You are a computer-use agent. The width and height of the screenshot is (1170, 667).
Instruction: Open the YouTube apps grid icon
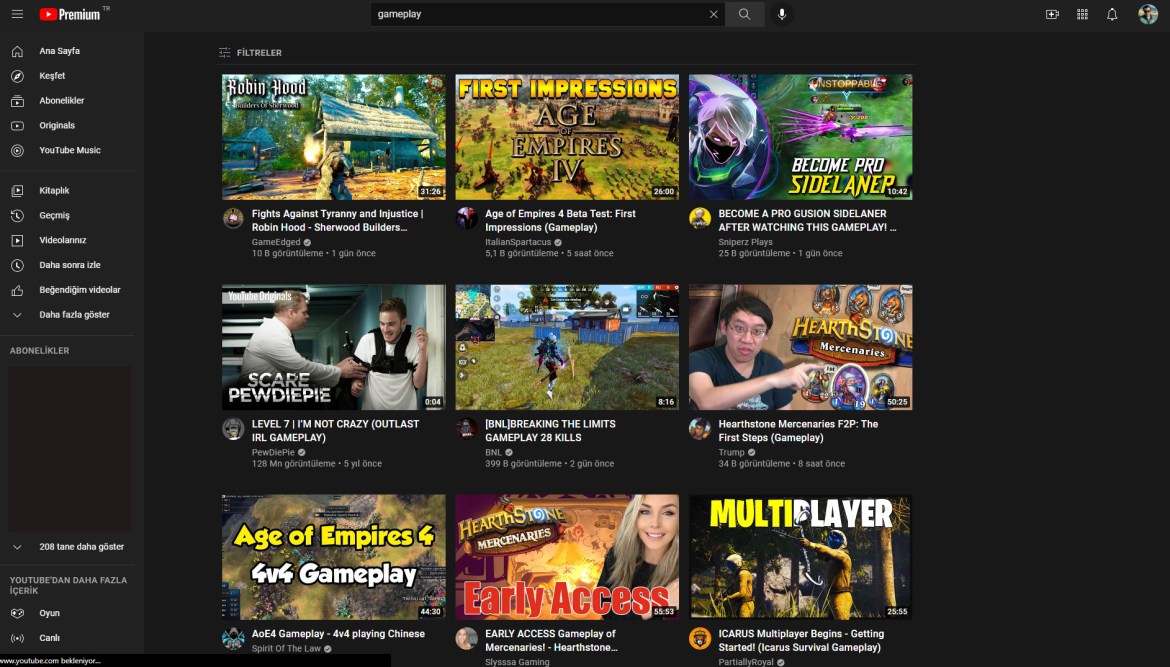tap(1082, 14)
